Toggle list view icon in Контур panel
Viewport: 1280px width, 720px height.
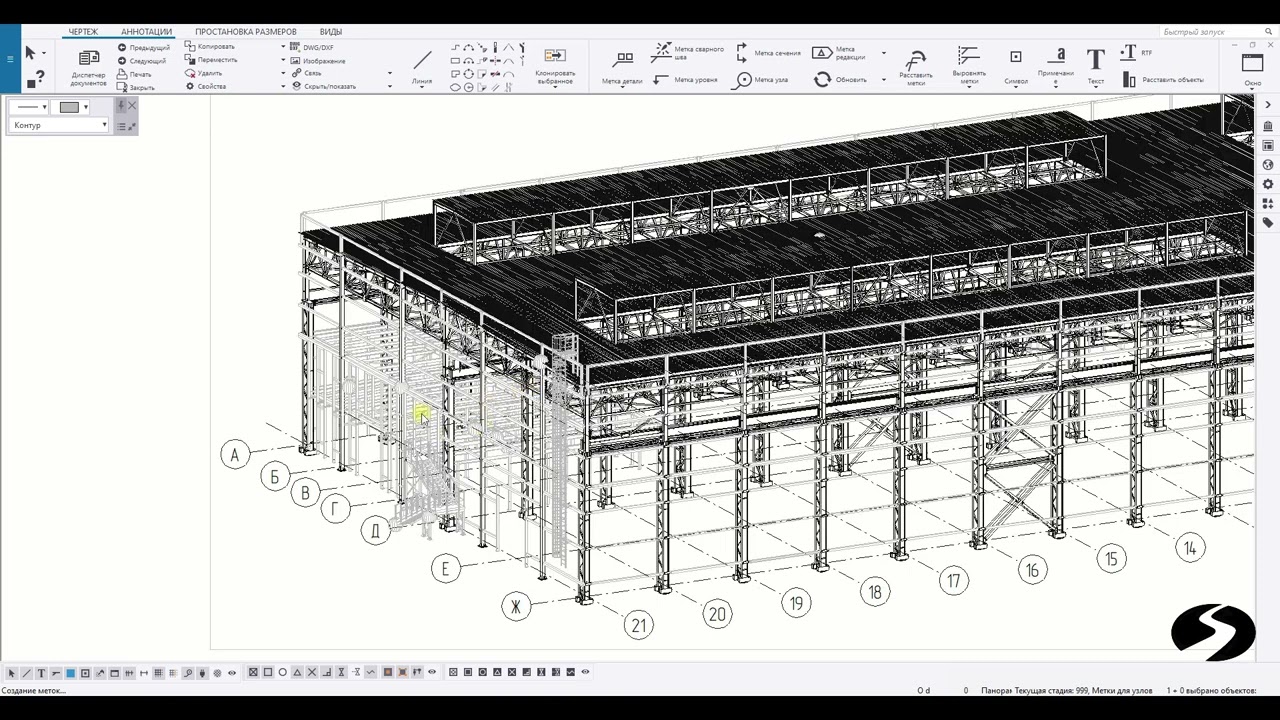121,126
